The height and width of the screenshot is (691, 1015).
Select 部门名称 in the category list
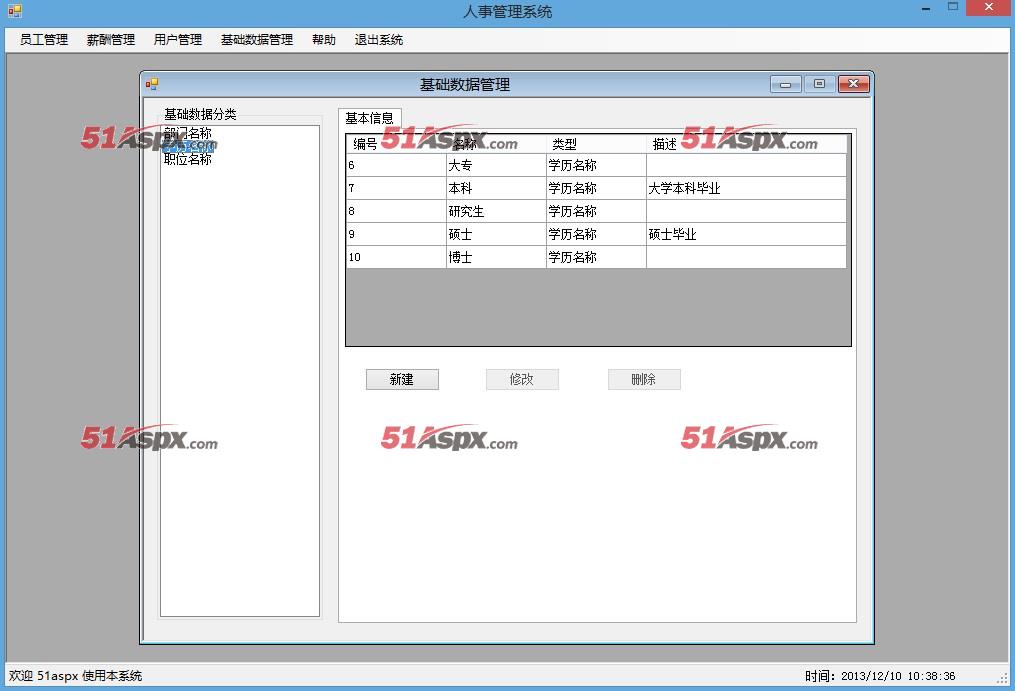coord(188,132)
